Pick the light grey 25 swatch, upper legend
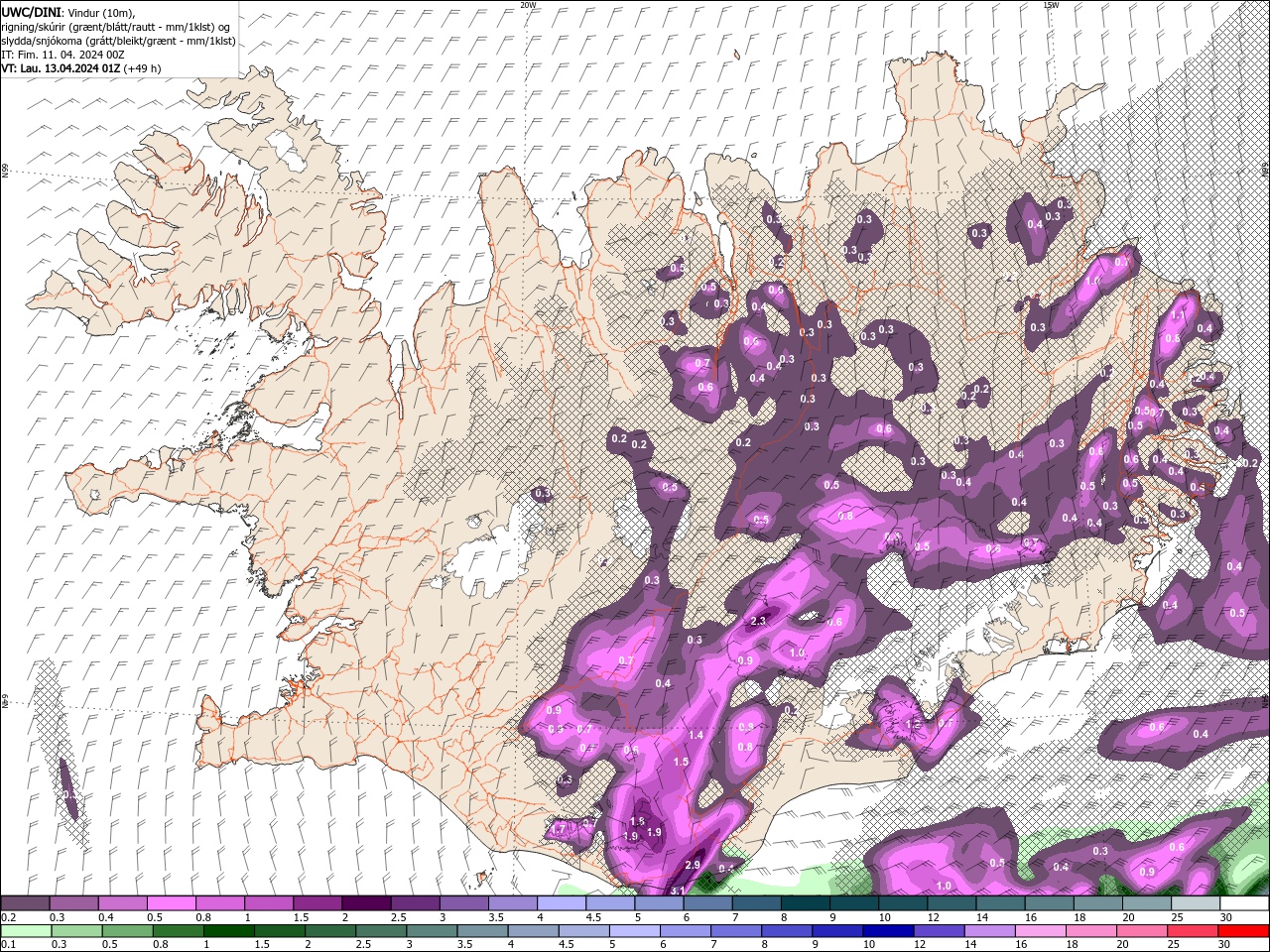1270x952 pixels. (x=1196, y=903)
